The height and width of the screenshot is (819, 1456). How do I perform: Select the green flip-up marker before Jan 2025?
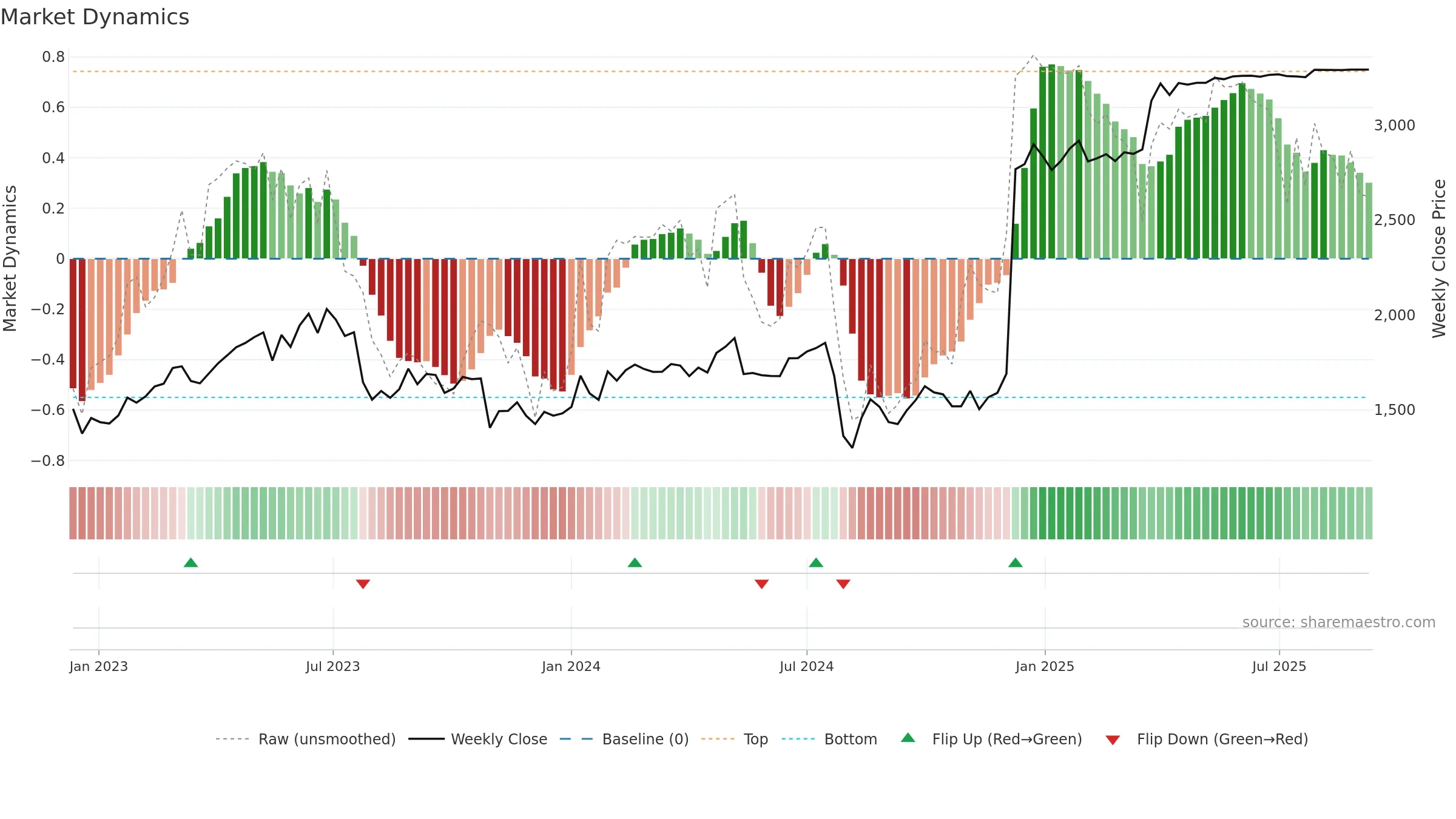(1016, 562)
